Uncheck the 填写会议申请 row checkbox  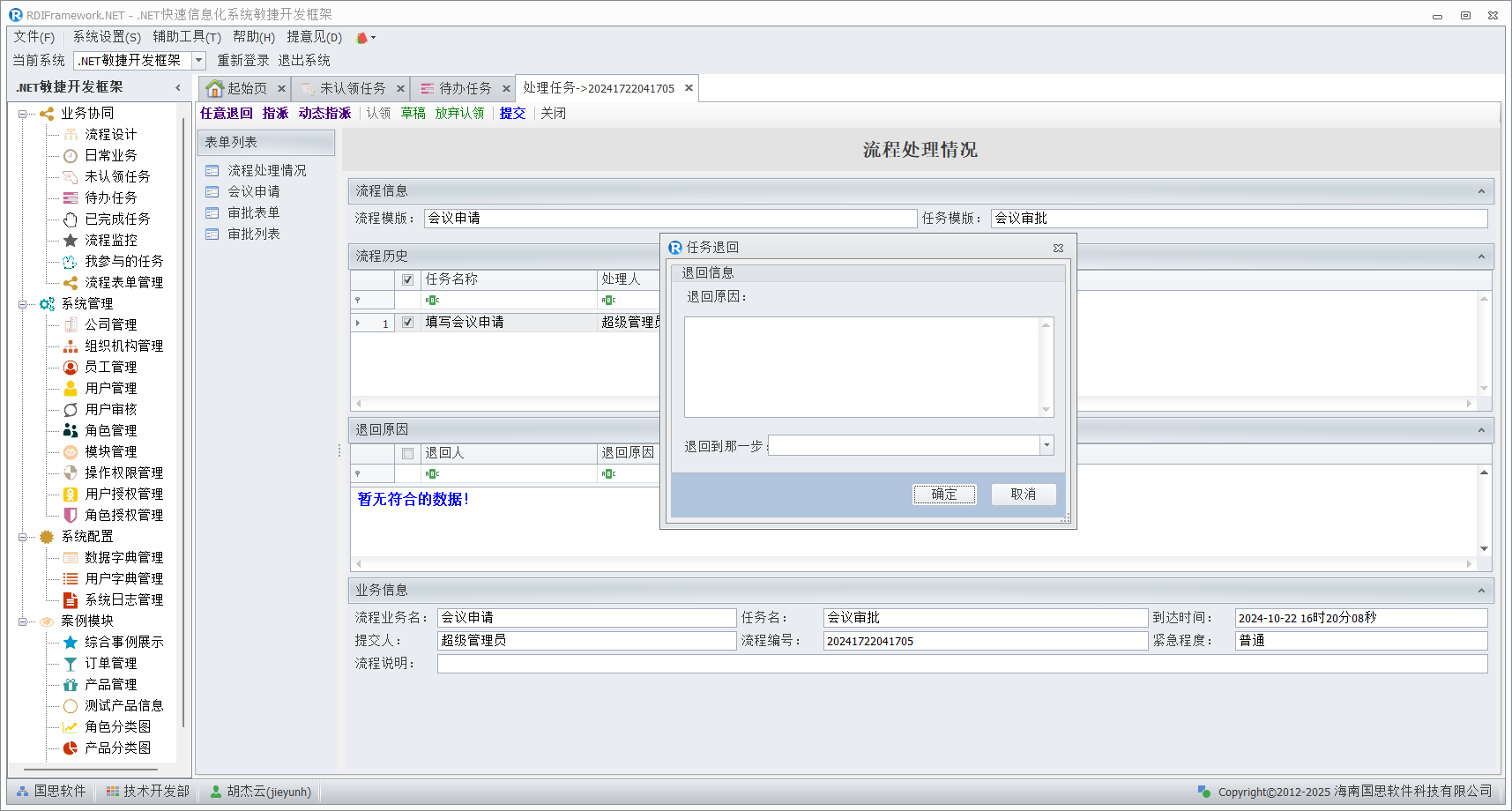(407, 323)
